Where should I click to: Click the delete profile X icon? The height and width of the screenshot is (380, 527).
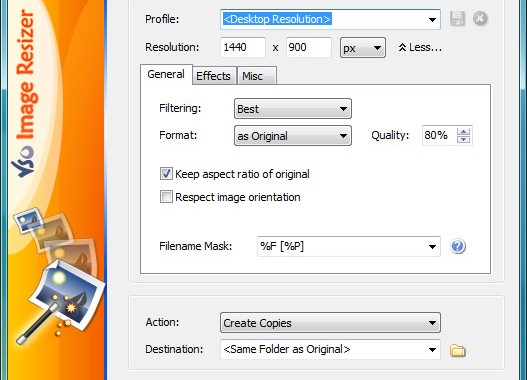click(x=480, y=18)
